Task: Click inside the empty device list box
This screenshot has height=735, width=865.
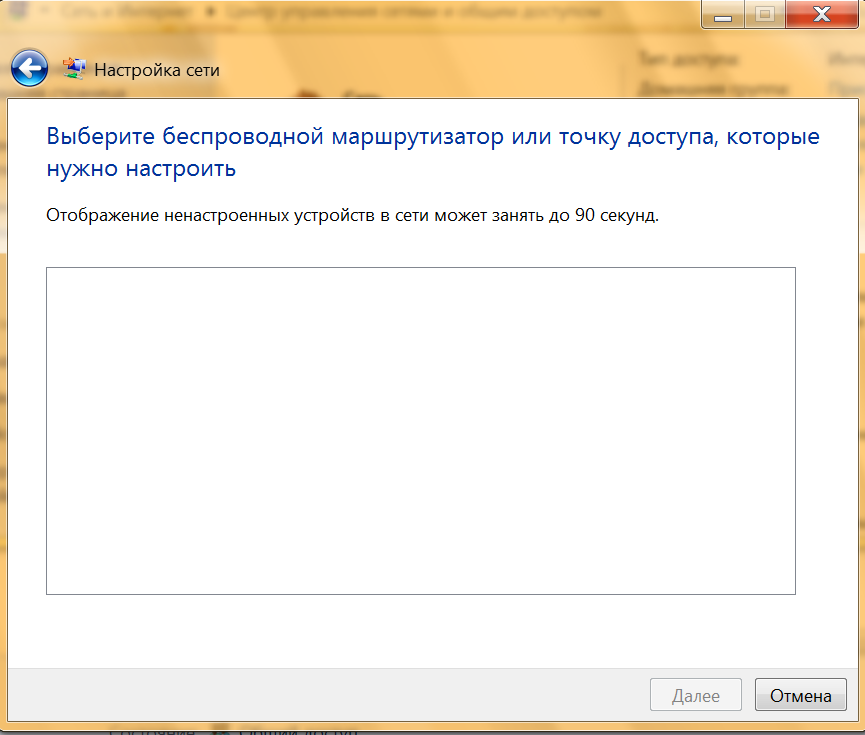Action: point(420,430)
